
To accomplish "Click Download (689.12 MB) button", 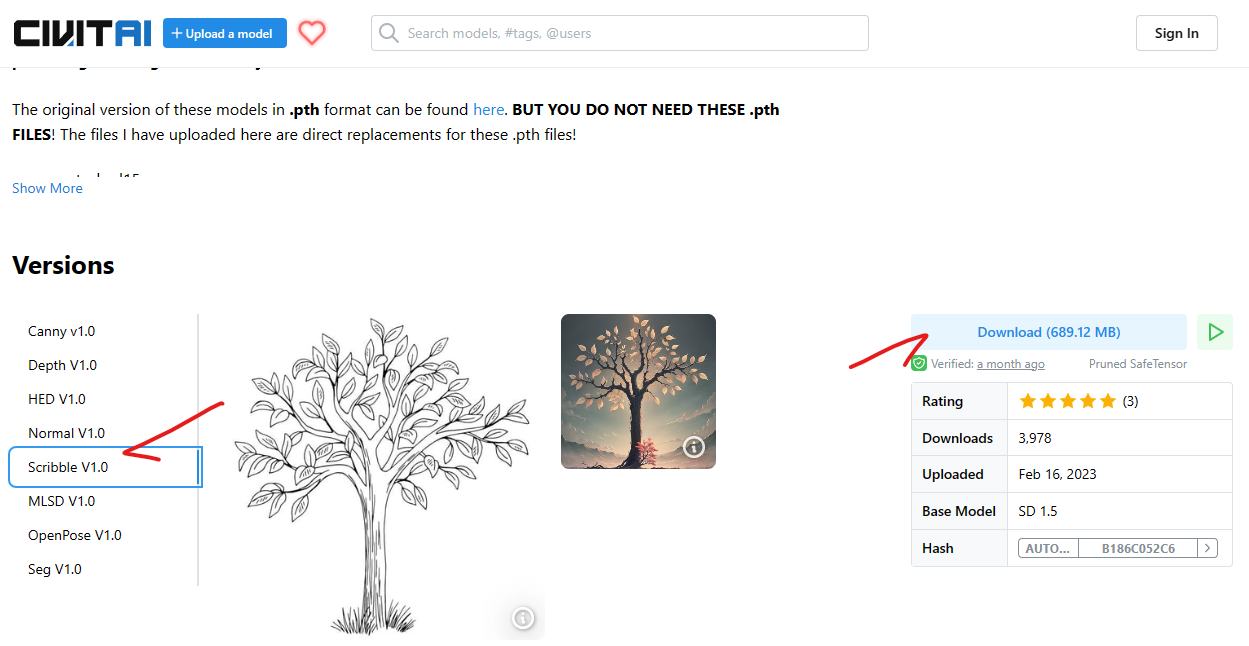I will 1049,332.
